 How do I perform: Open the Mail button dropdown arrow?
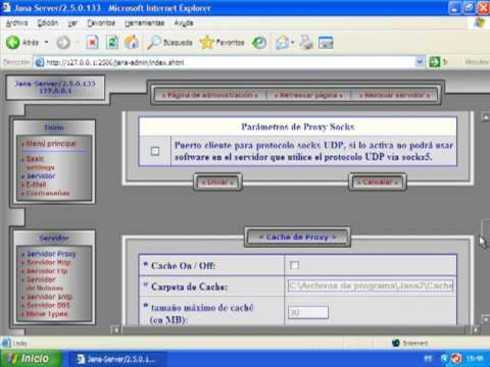[293, 43]
